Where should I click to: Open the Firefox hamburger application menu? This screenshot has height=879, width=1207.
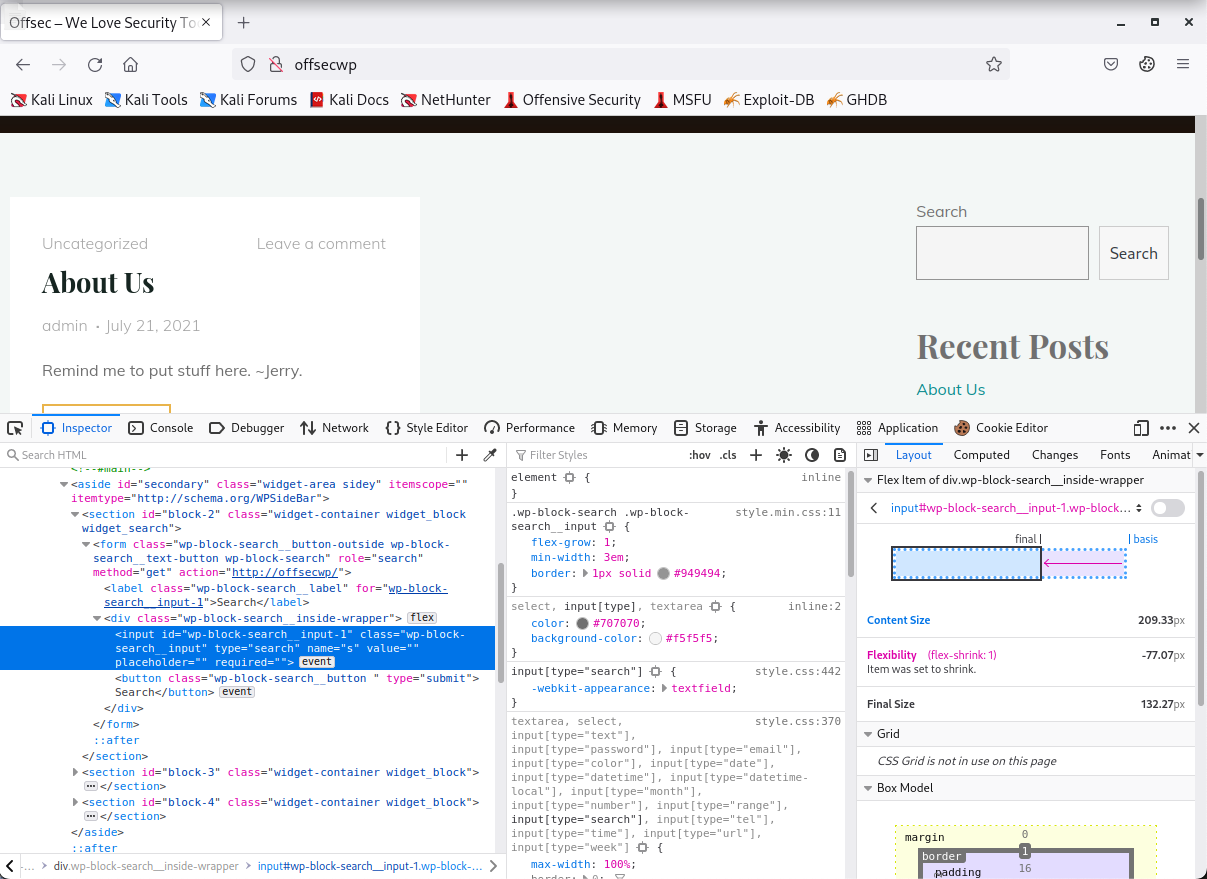pos(1183,65)
